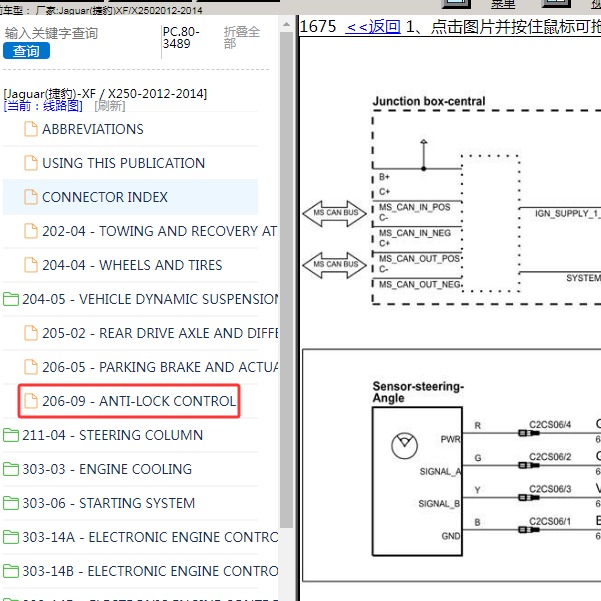Expand 303-03 Engine Cooling folder
Image resolution: width=601 pixels, height=601 pixels.
(11, 469)
